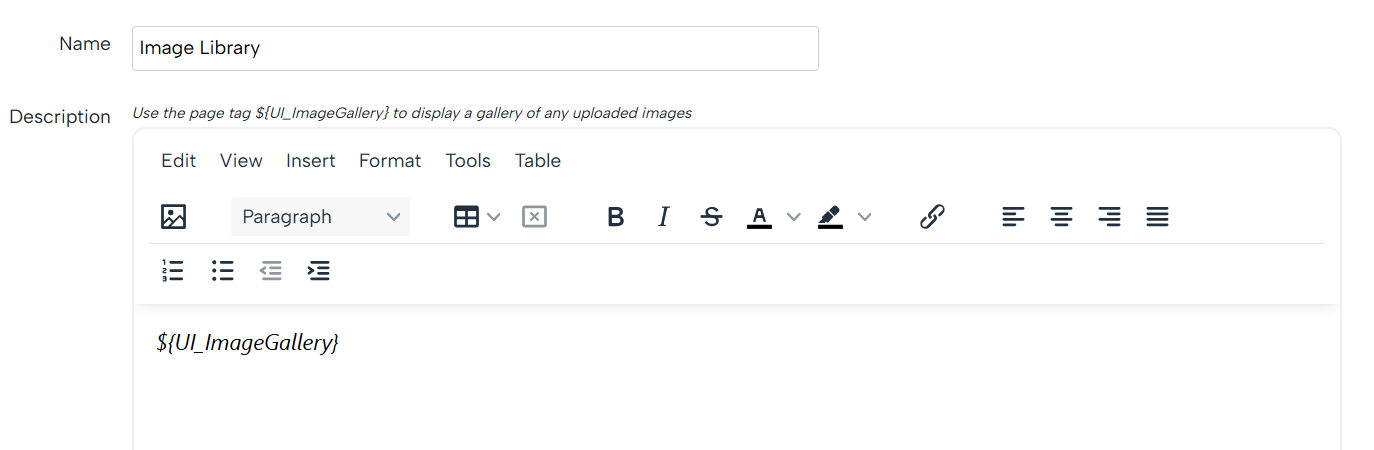Open the Format menu
Viewport: 1374px width, 450px height.
(x=390, y=161)
